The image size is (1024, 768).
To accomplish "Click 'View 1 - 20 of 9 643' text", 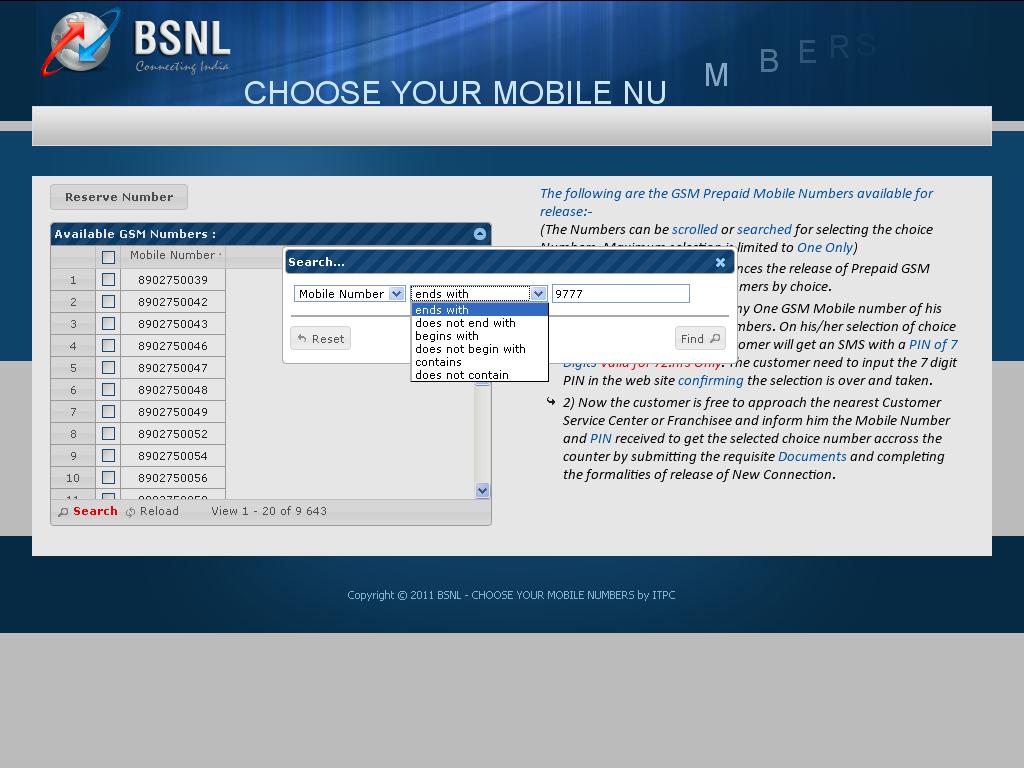I will coord(269,511).
